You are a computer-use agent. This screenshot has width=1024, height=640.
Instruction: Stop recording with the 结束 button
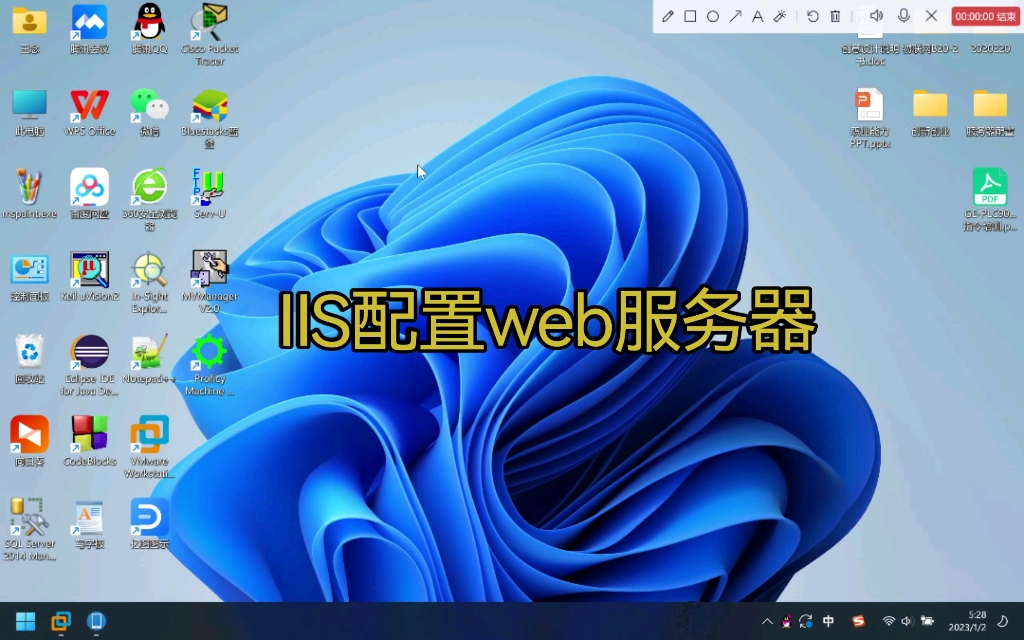(x=985, y=16)
